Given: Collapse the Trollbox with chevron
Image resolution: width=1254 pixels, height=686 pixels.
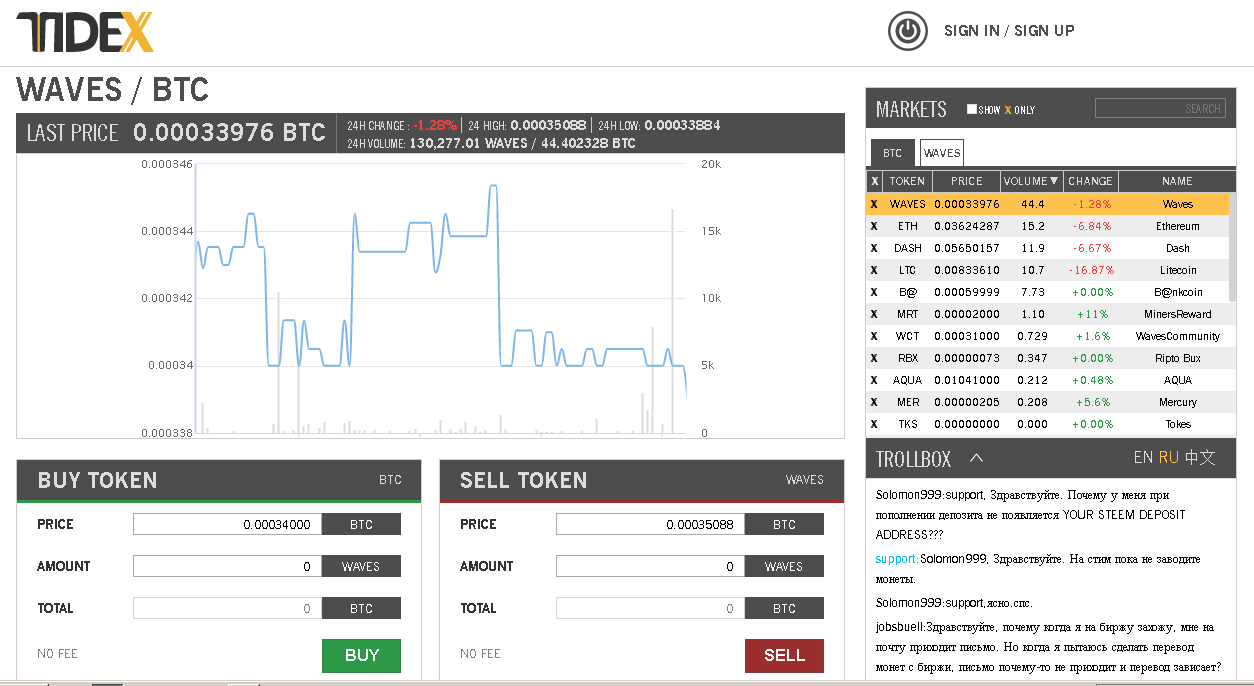Looking at the screenshot, I should pos(977,458).
